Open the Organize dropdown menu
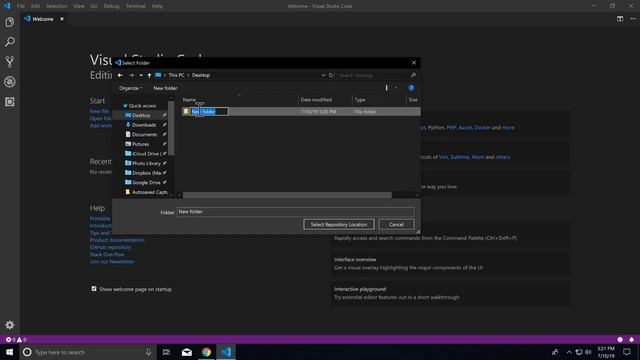 tap(130, 88)
